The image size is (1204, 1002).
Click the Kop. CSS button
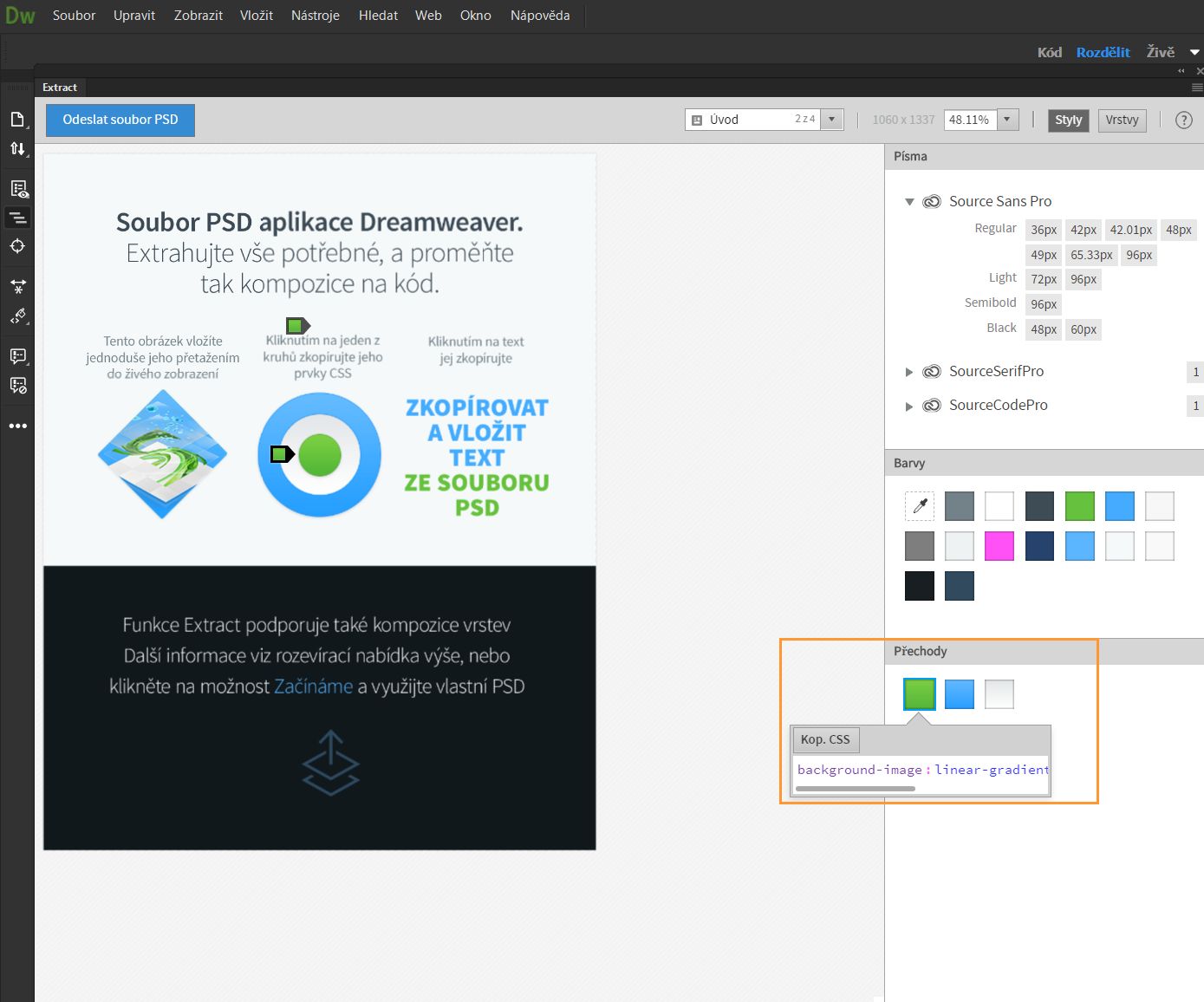[825, 739]
